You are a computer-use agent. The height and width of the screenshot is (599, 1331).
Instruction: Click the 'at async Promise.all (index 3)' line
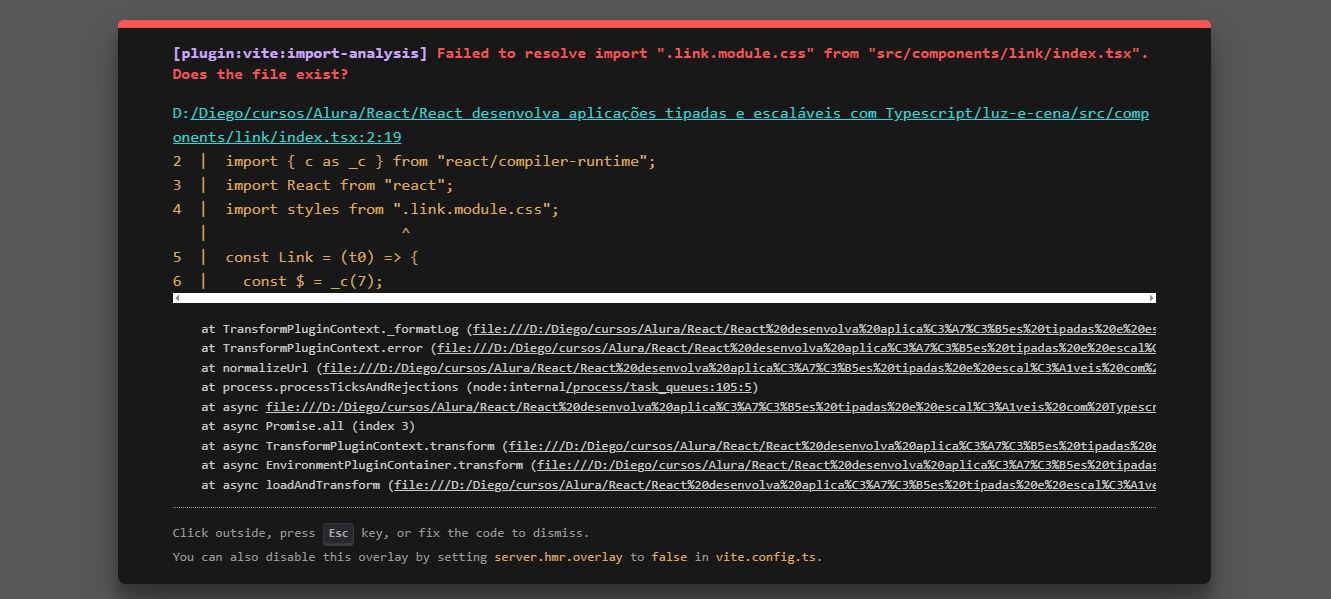tap(308, 426)
